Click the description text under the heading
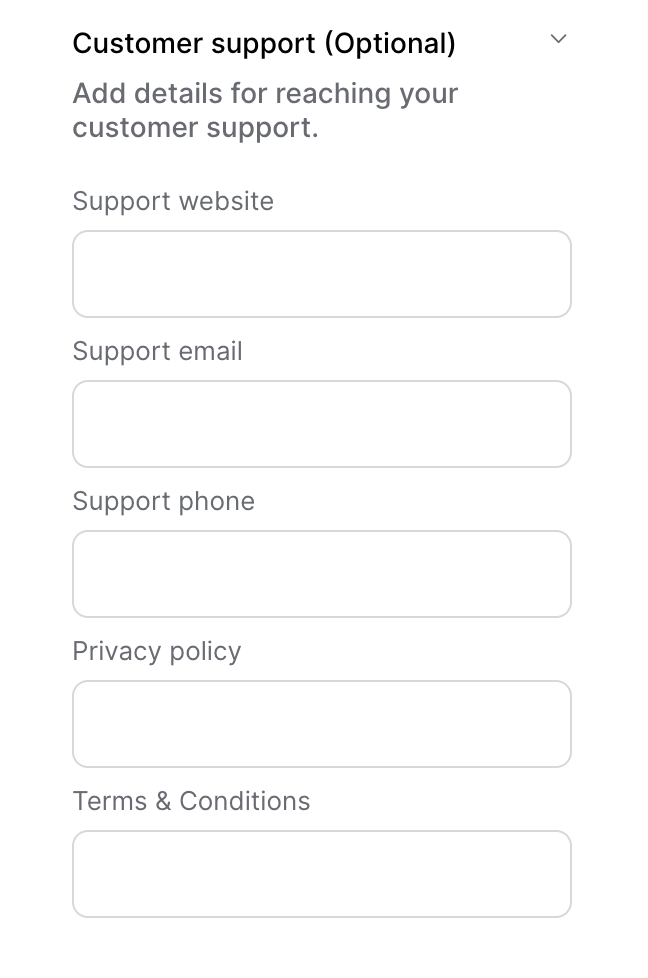The width and height of the screenshot is (648, 978). (x=265, y=110)
